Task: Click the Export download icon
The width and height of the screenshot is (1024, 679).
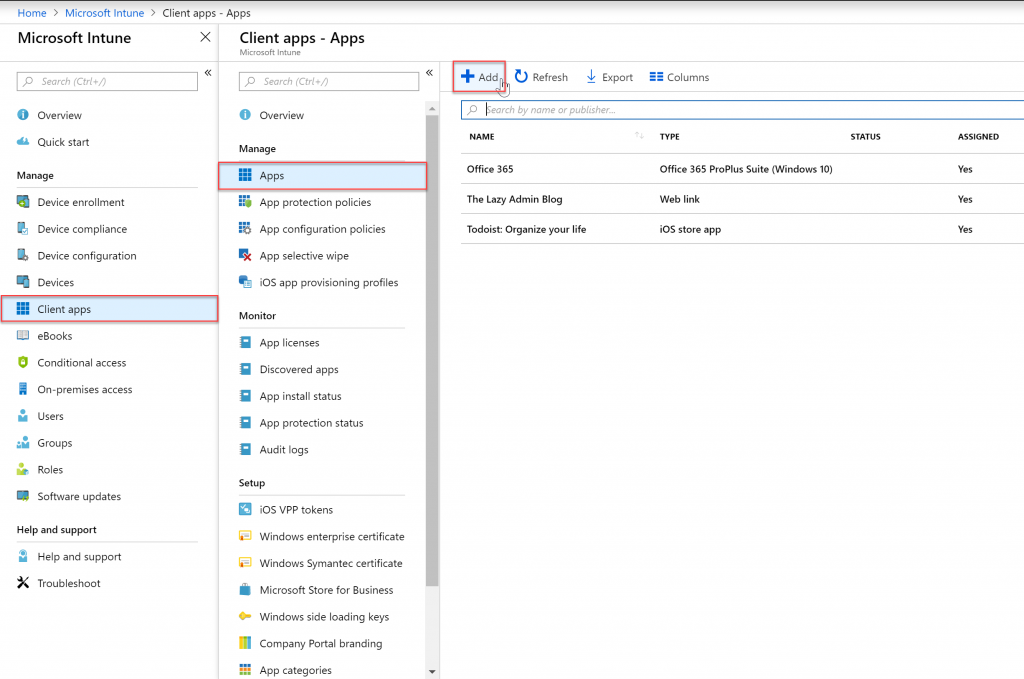Action: click(591, 76)
